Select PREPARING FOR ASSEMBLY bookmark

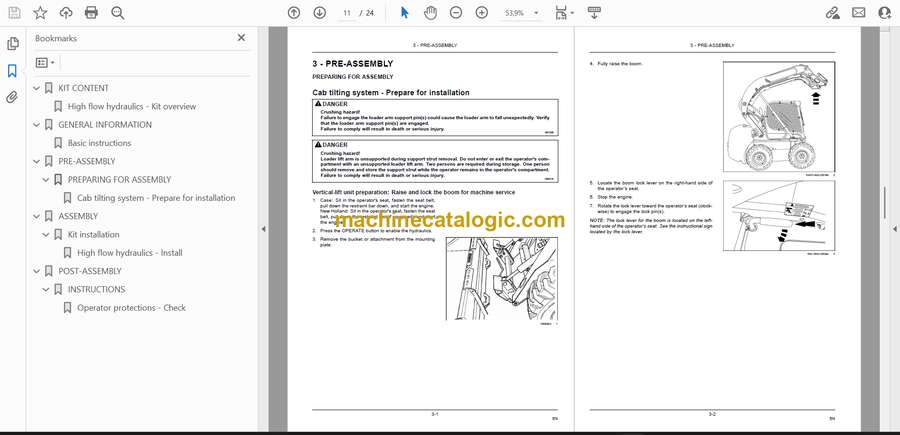tap(119, 180)
